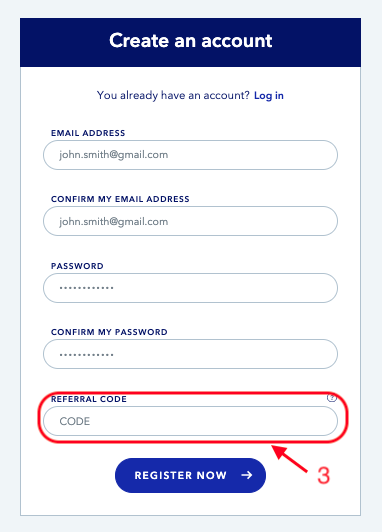
Task: Focus the Email Address input field
Action: click(x=190, y=155)
